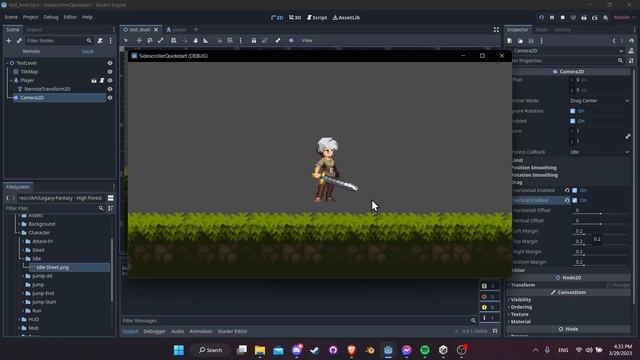
Task: Click the Pan hand tool in viewport toolbar
Action: click(x=195, y=40)
